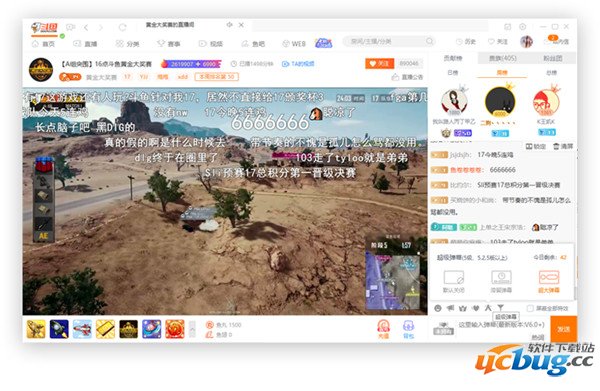The image size is (600, 391).
Task: Send the planet gift icon
Action: point(152,329)
